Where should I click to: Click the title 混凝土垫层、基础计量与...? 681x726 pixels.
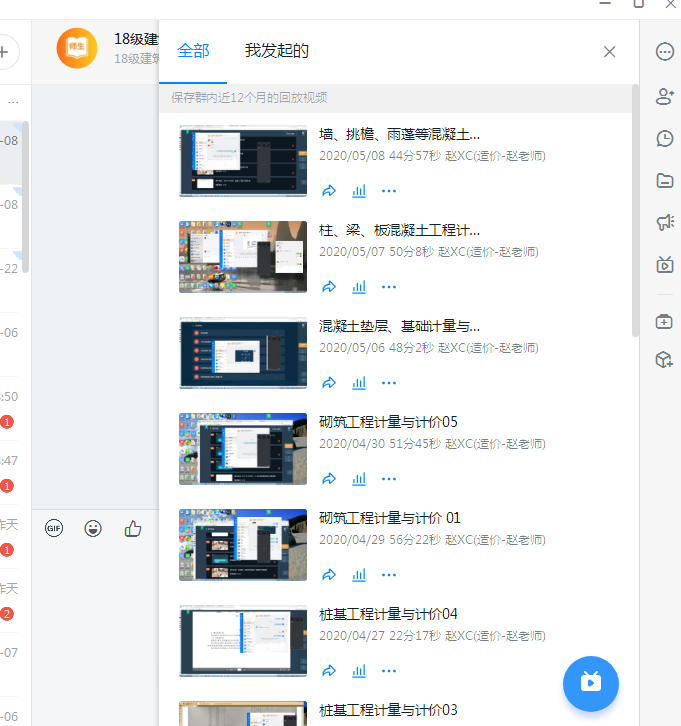pyautogui.click(x=400, y=326)
